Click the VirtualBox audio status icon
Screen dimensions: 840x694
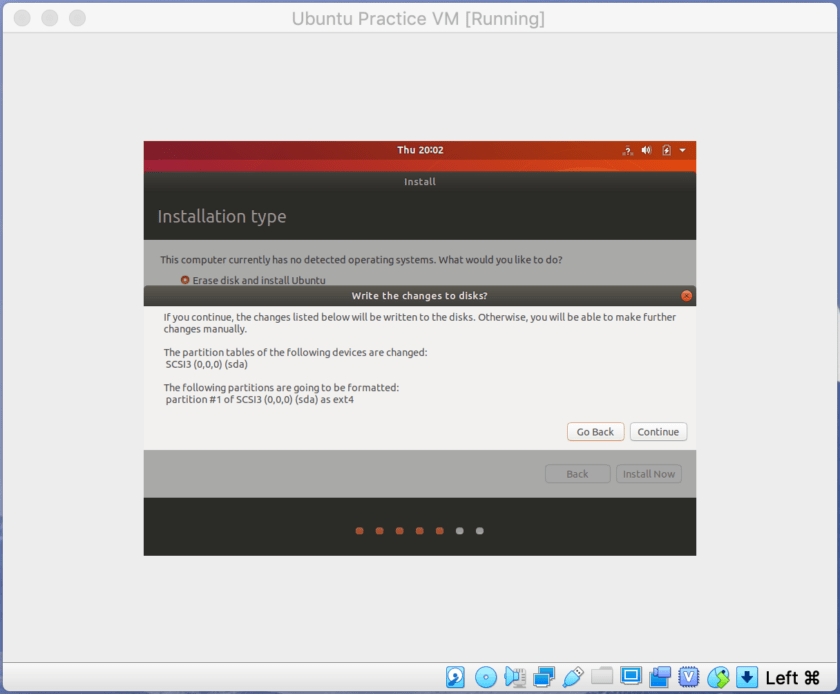point(515,677)
